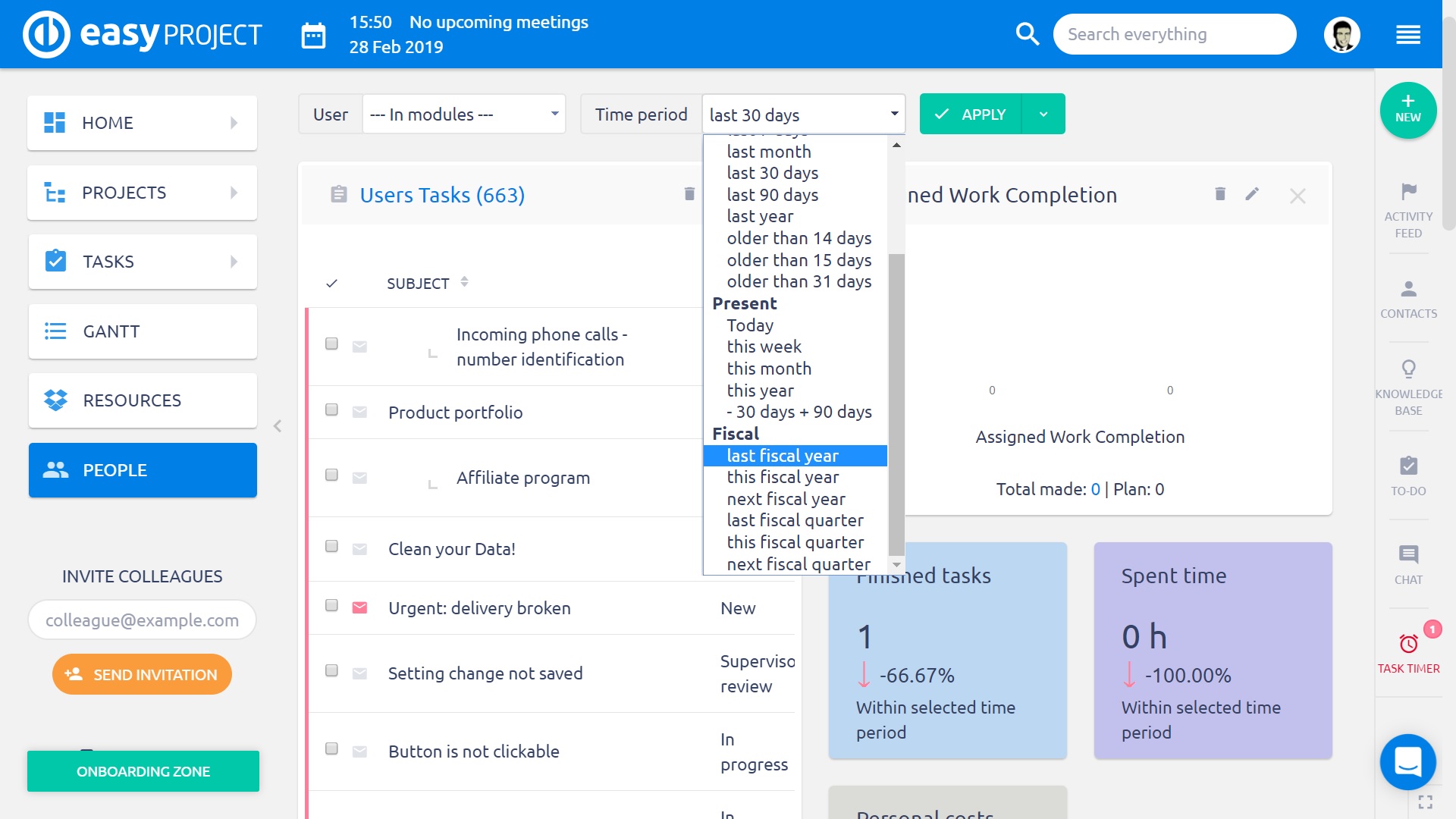Open the calendar meetings icon

[x=313, y=35]
